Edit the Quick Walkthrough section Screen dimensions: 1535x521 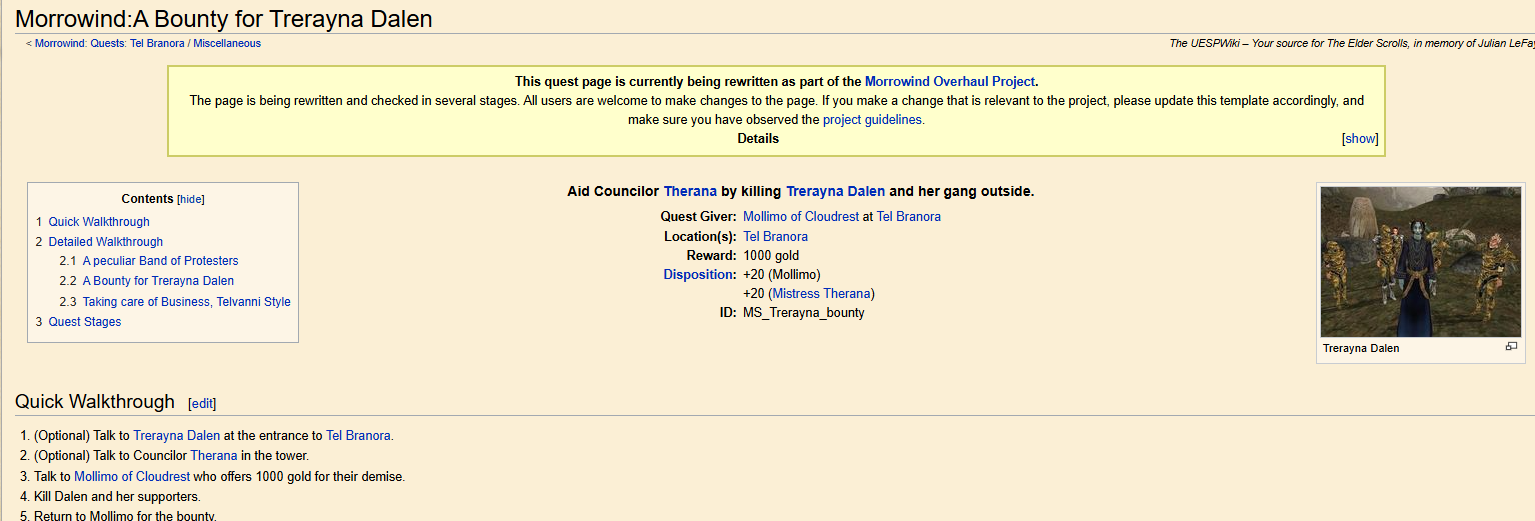pyautogui.click(x=202, y=404)
